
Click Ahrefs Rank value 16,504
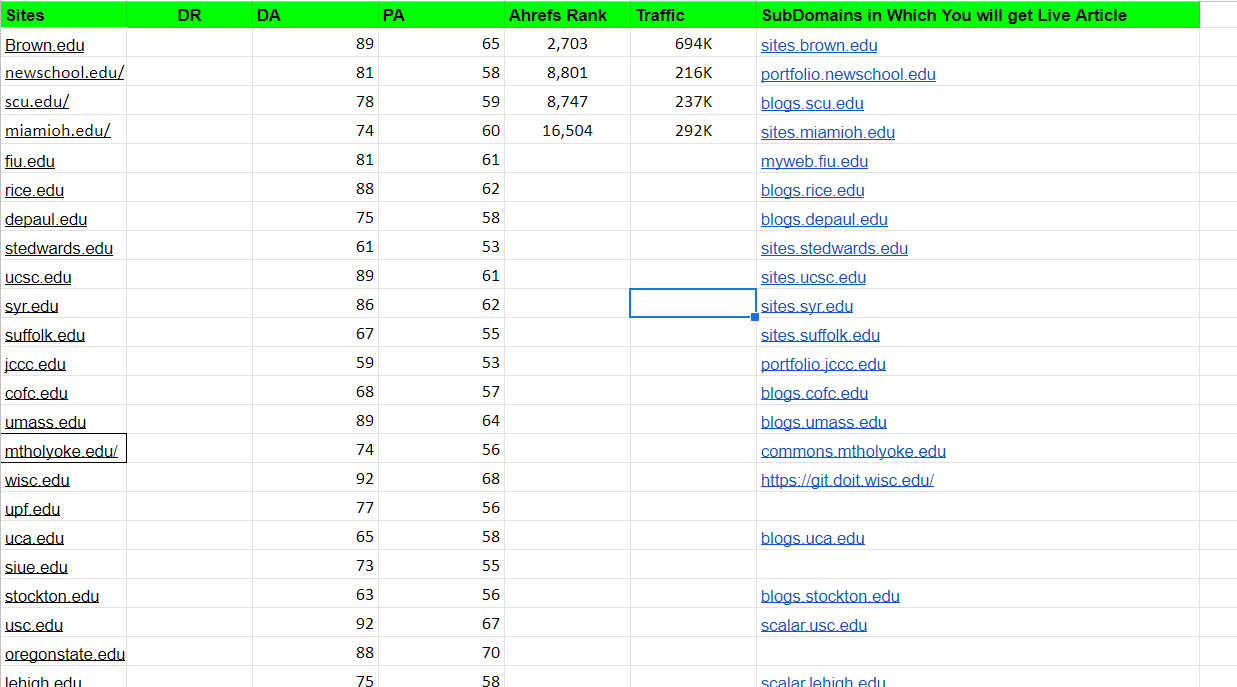(x=568, y=131)
